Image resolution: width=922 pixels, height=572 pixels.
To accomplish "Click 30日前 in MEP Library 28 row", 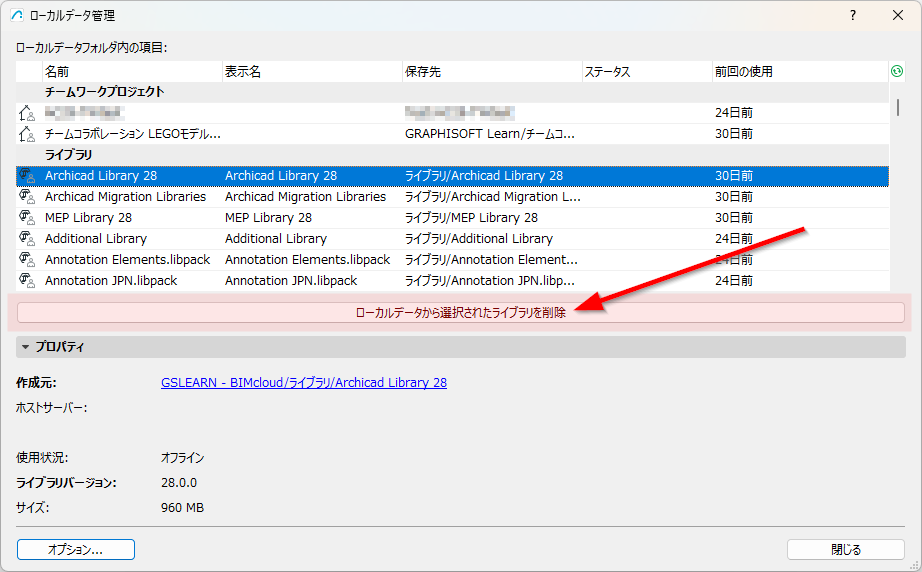I will pyautogui.click(x=734, y=218).
